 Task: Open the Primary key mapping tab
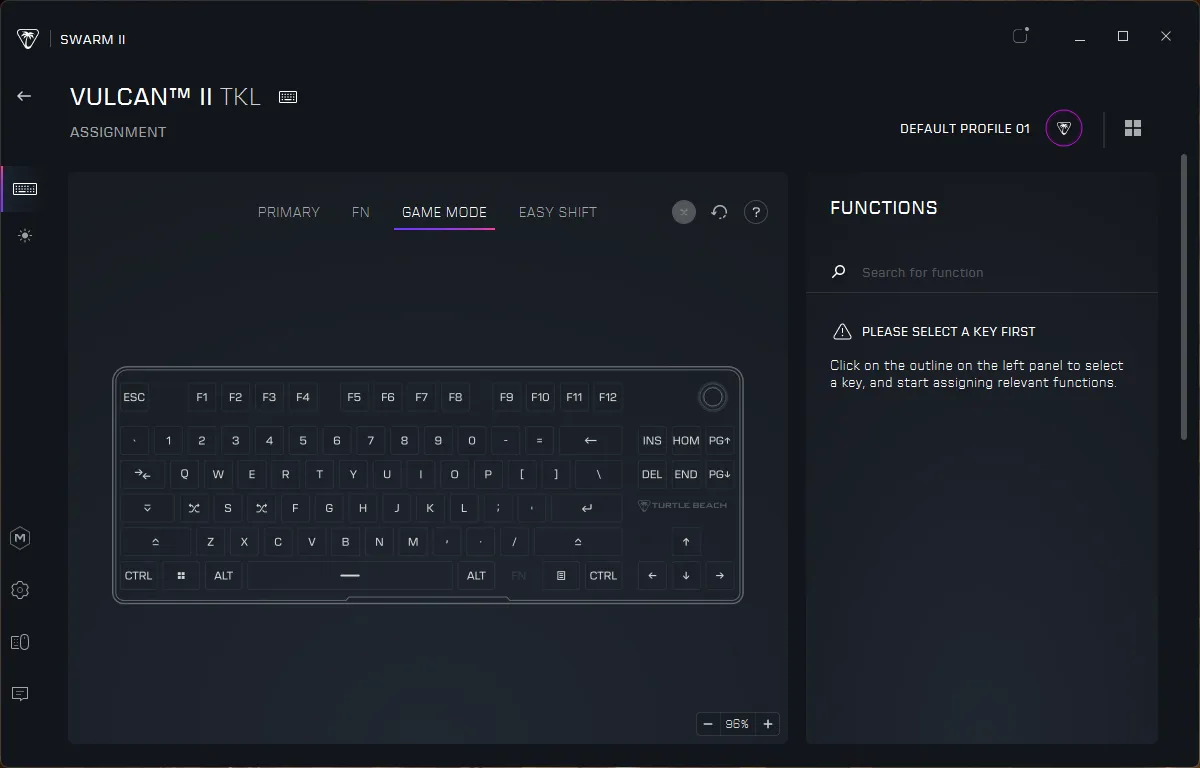point(288,212)
